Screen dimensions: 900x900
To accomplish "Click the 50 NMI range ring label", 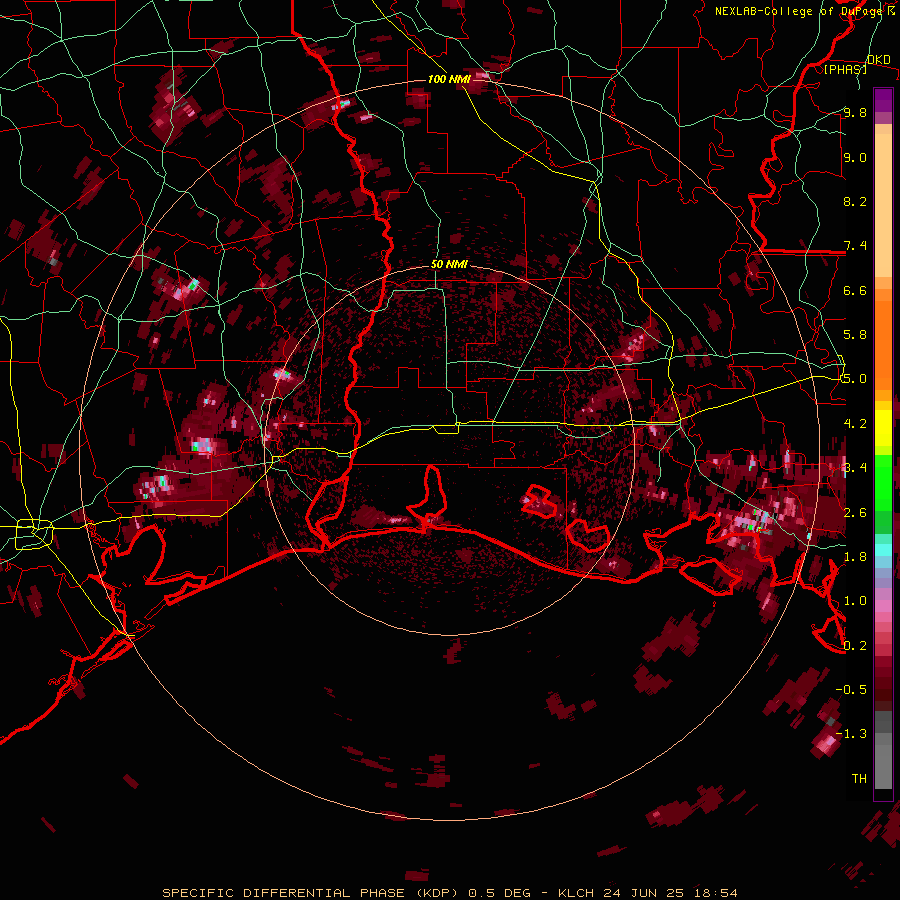I will point(449,265).
